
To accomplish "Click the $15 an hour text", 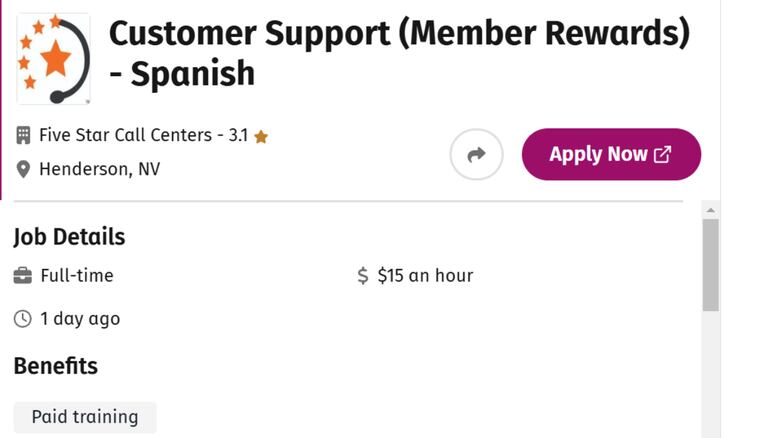I will coord(425,276).
